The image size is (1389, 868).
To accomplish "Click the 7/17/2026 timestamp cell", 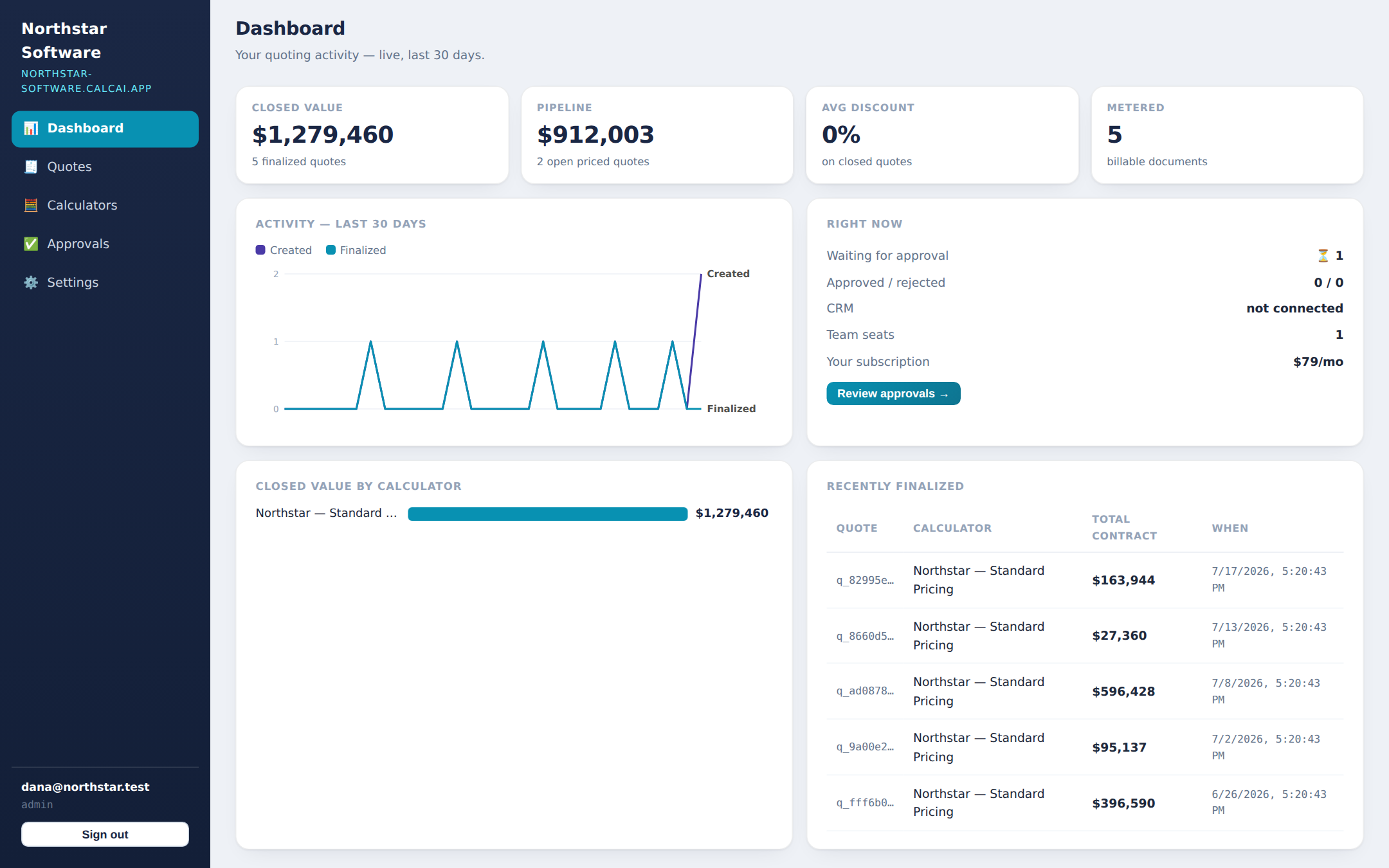I will tap(1269, 580).
